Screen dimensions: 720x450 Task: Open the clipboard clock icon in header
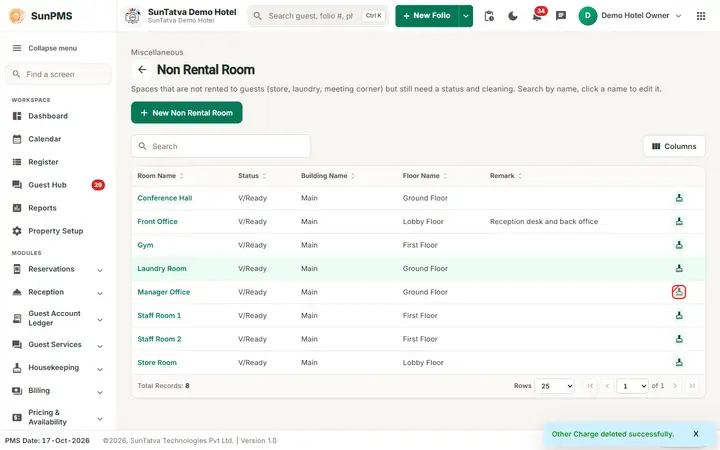tap(489, 16)
